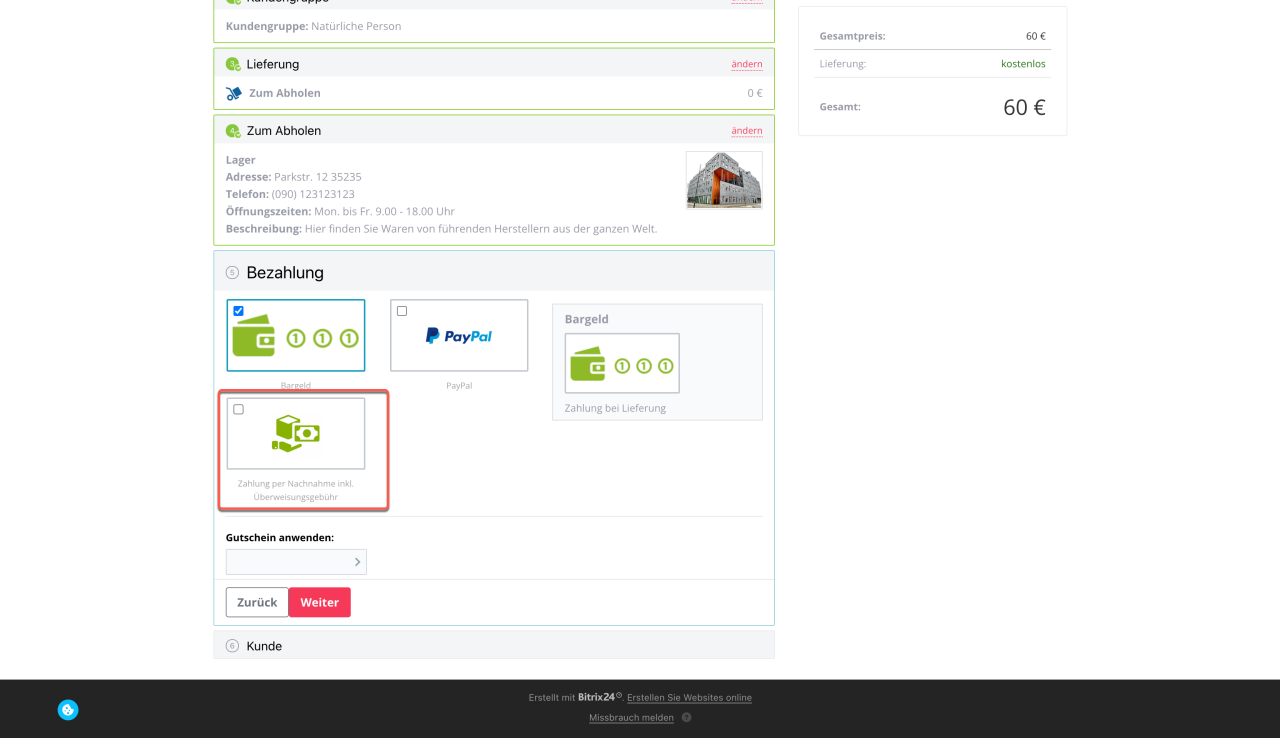This screenshot has height=738, width=1280.
Task: Click ändern link in Lieferung section
Action: (x=746, y=64)
